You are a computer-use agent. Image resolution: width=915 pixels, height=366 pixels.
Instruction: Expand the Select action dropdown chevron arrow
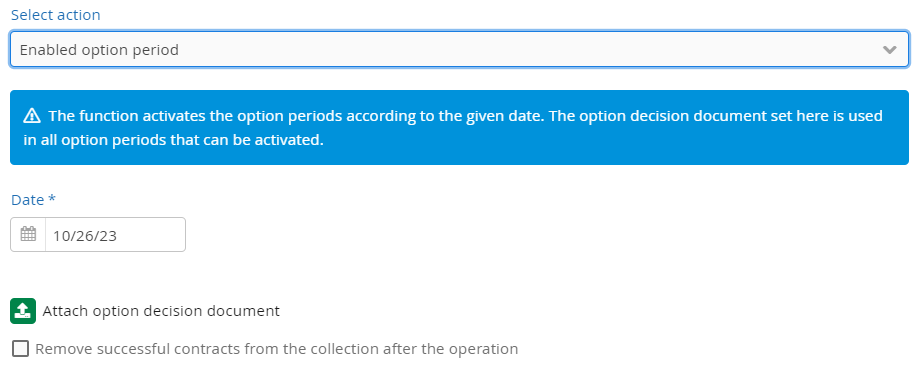(x=889, y=50)
